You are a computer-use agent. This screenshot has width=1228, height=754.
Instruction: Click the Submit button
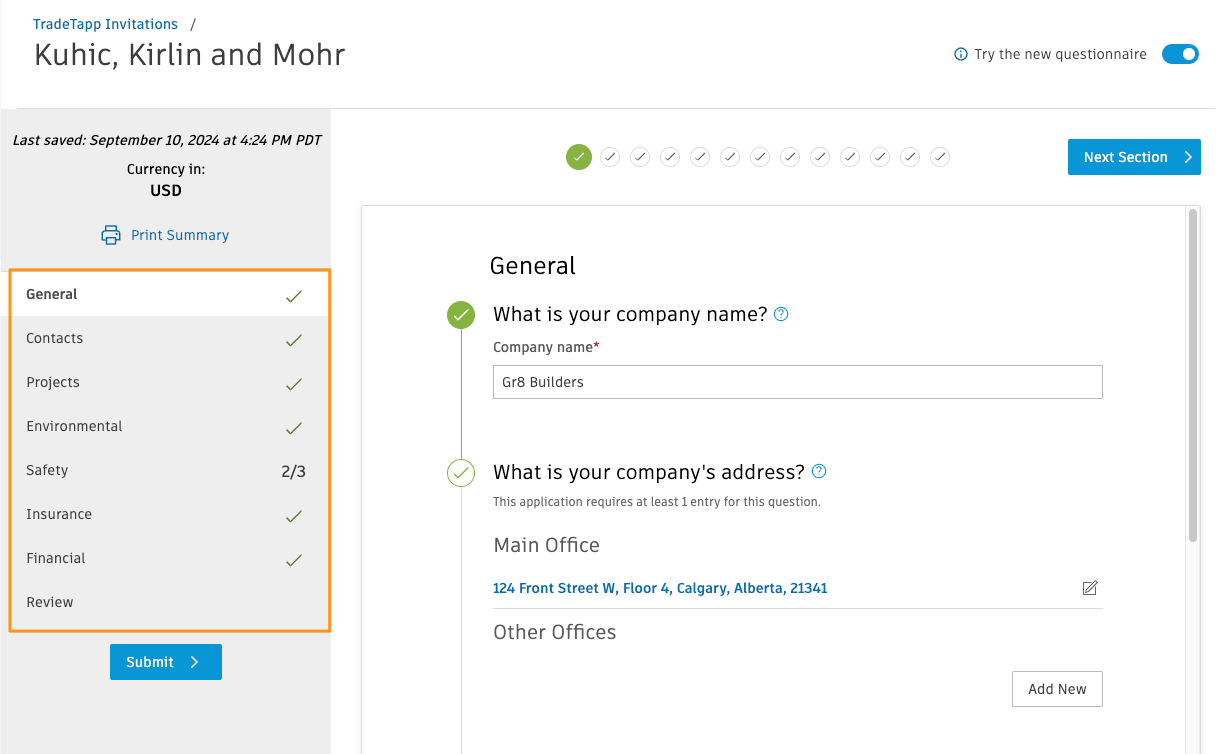166,661
